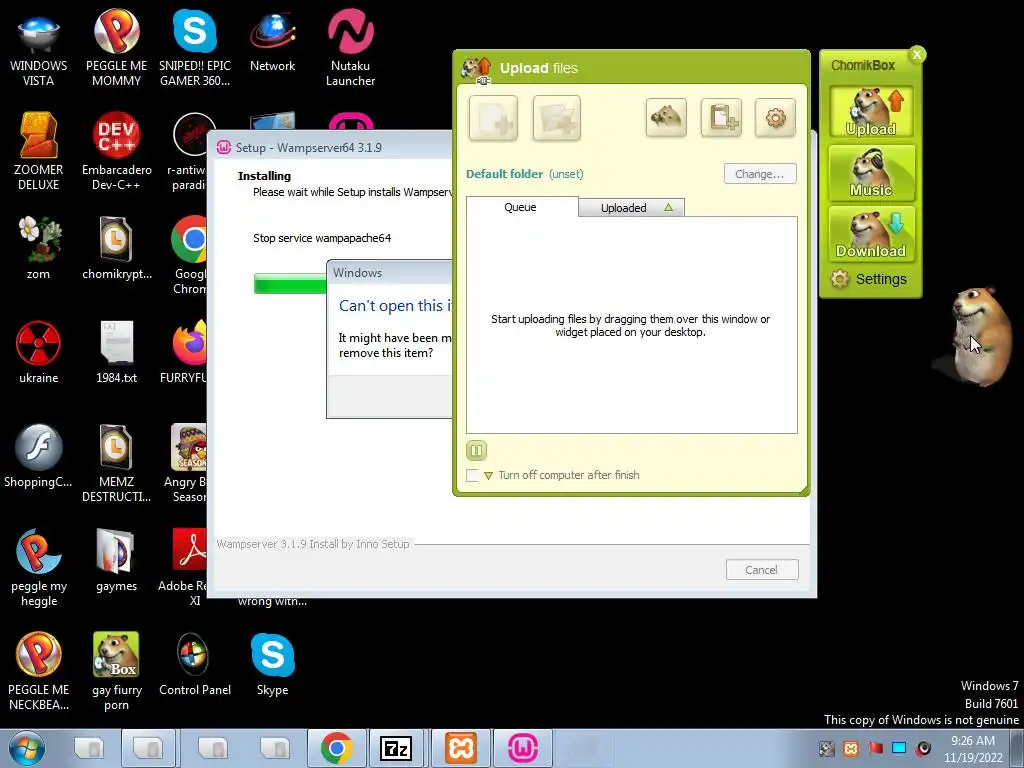Select the Network desktop icon

tap(272, 40)
